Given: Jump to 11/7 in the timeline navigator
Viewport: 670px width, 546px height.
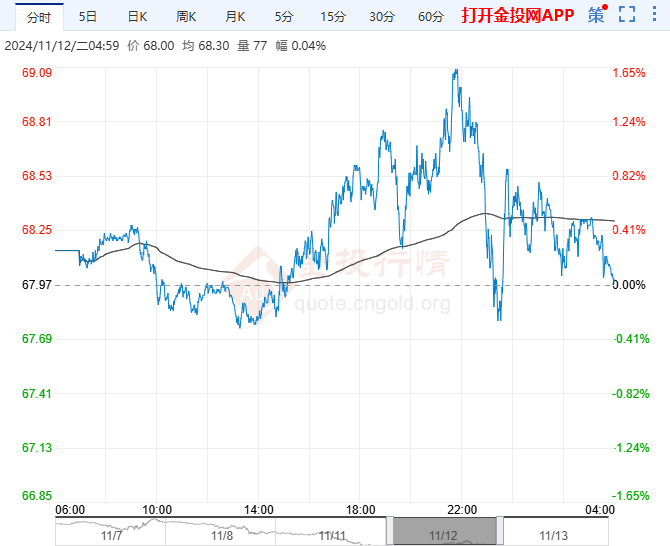Looking at the screenshot, I should 111,536.
